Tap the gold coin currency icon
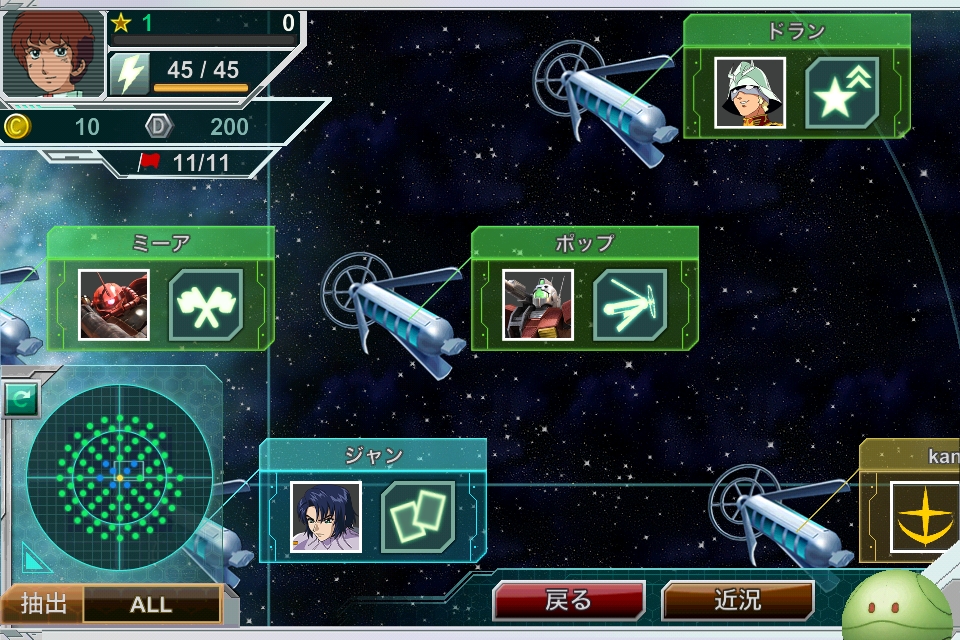 click(x=17, y=127)
